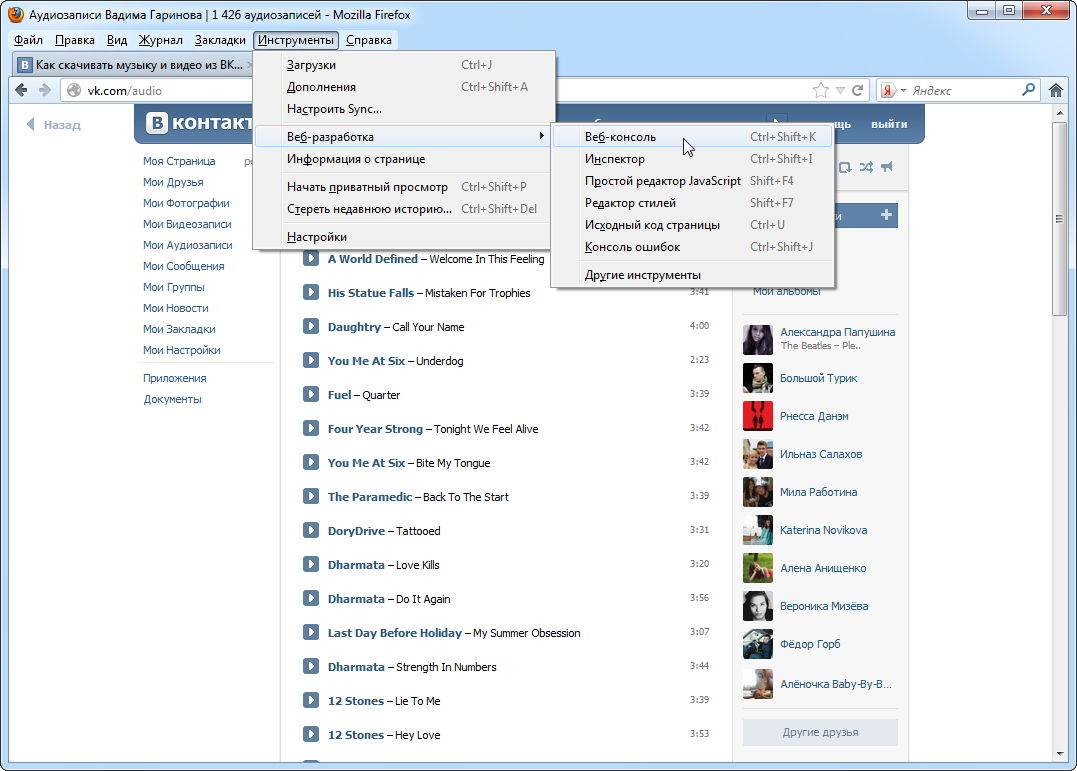Open Александра Папушина's avatar thumbnail
The height and width of the screenshot is (771, 1077).
[x=758, y=339]
